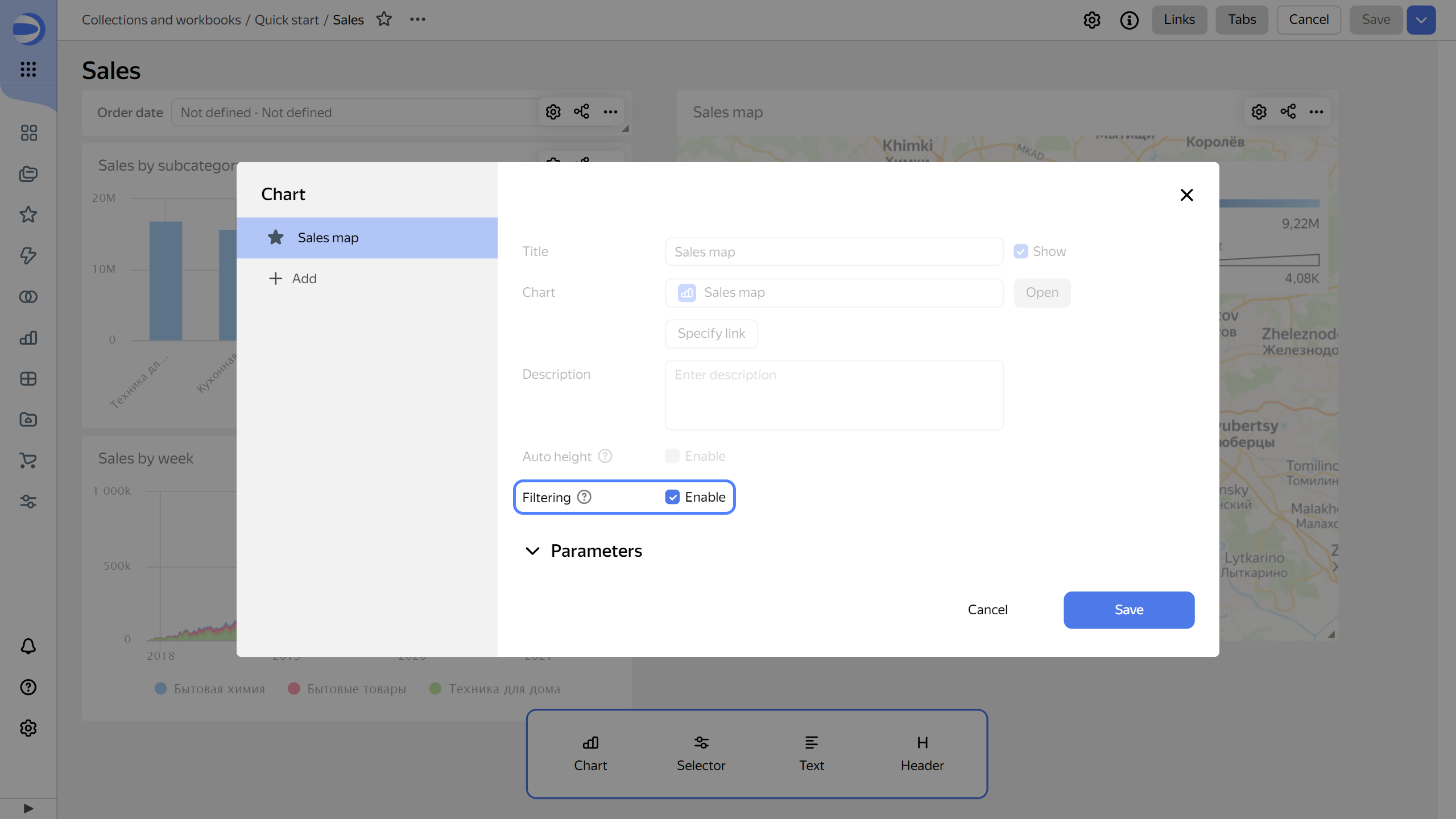The image size is (1456, 819).
Task: Click into the Enter description field
Action: pyautogui.click(x=834, y=395)
